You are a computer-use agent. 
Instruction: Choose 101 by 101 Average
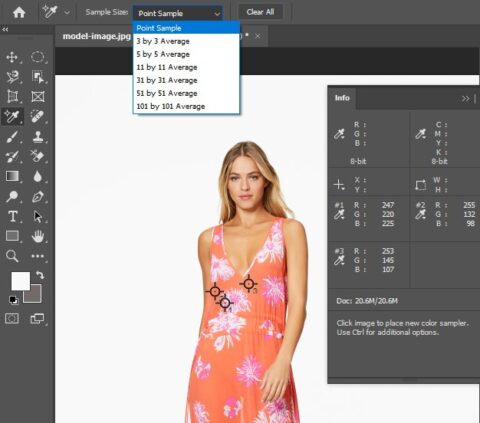(186, 106)
